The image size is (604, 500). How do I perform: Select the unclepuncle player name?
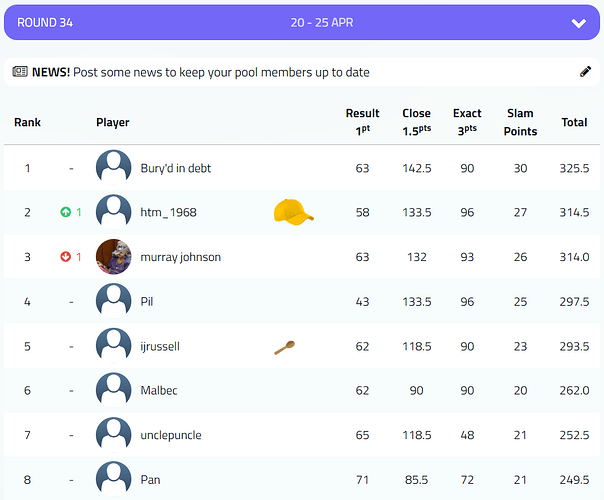pyautogui.click(x=175, y=435)
